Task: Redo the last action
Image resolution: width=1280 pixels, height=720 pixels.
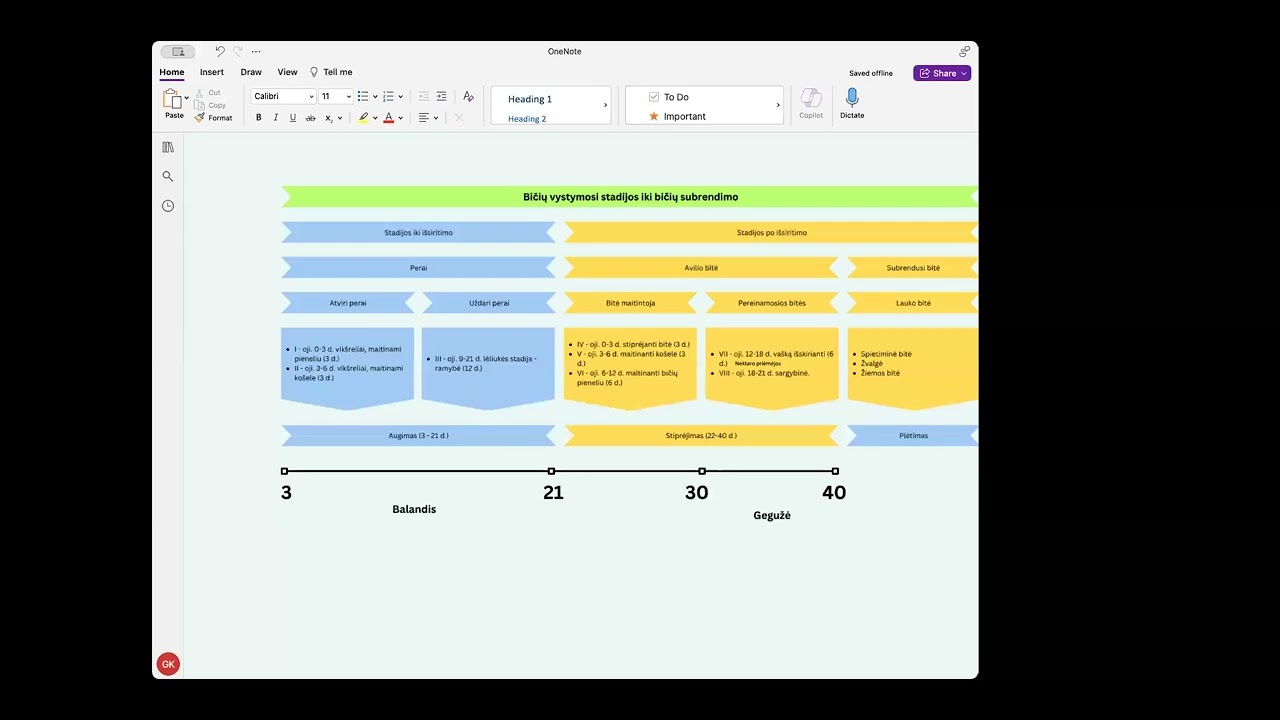Action: pyautogui.click(x=238, y=51)
